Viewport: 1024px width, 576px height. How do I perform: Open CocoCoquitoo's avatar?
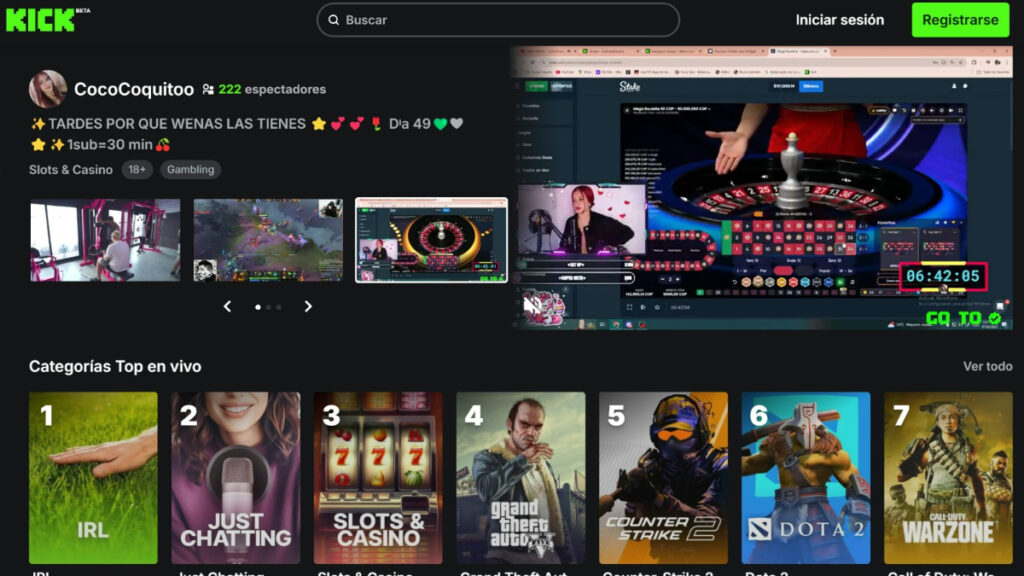[48, 89]
